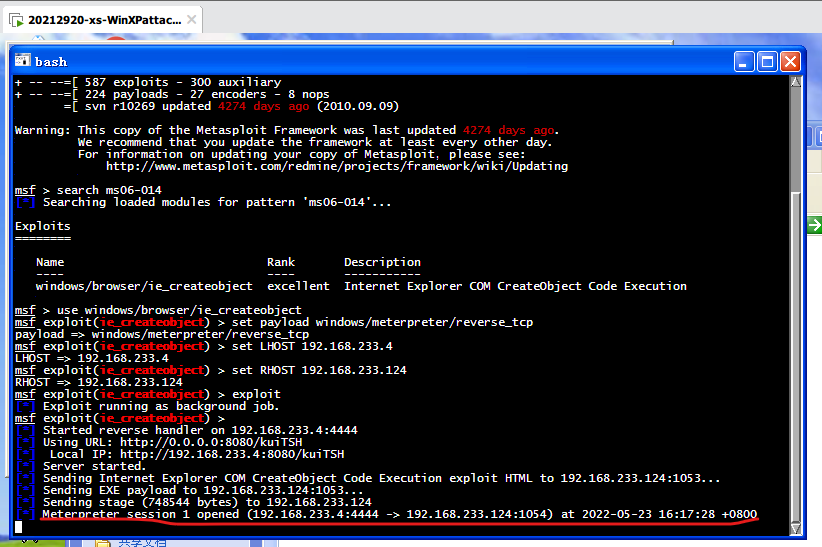
Task: Select the 20212920-xs-WinXPattac VM tab
Action: click(x=103, y=20)
